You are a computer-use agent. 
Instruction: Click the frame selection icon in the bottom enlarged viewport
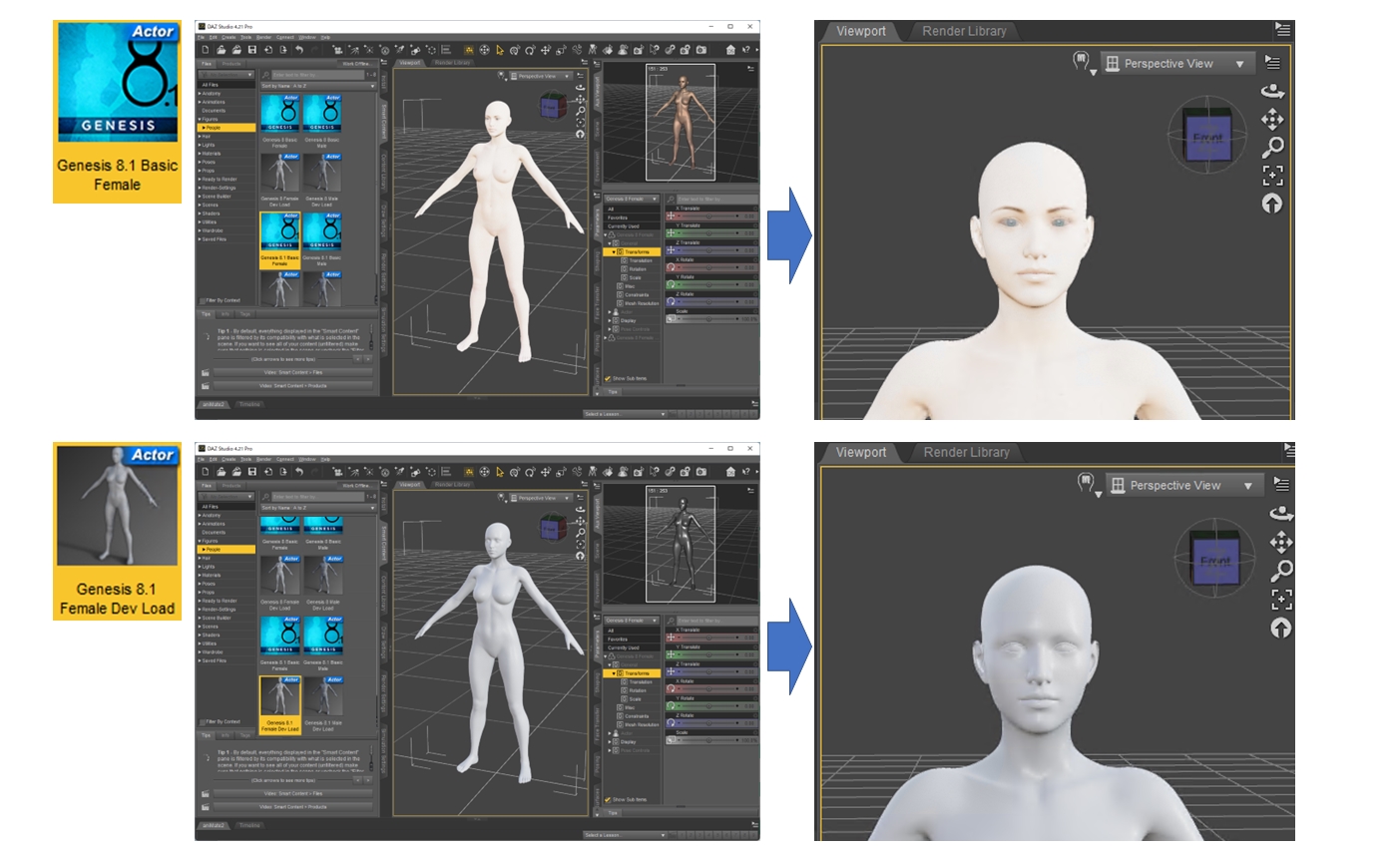coord(1281,599)
